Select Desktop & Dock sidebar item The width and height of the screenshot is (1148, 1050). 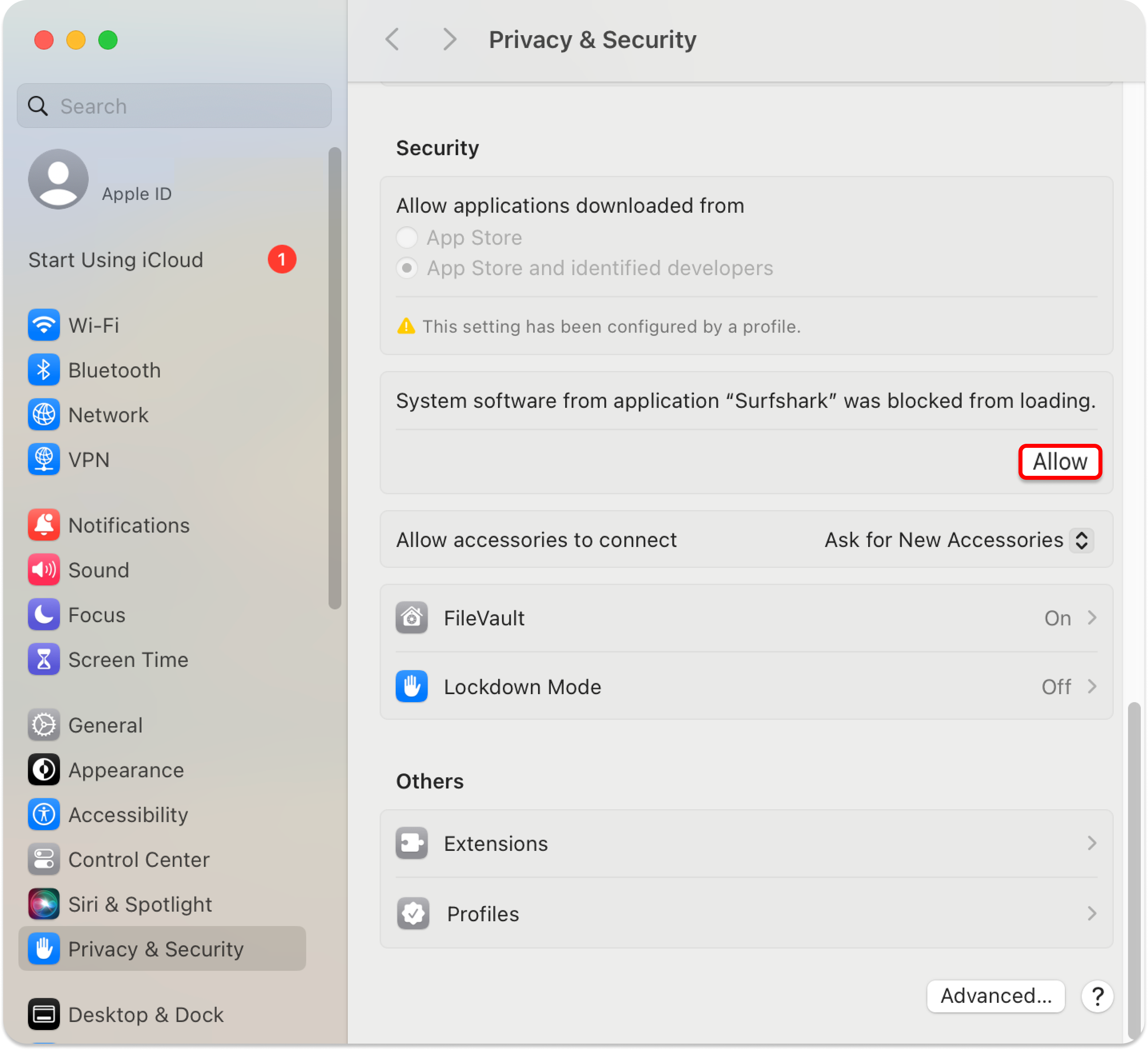click(145, 1014)
